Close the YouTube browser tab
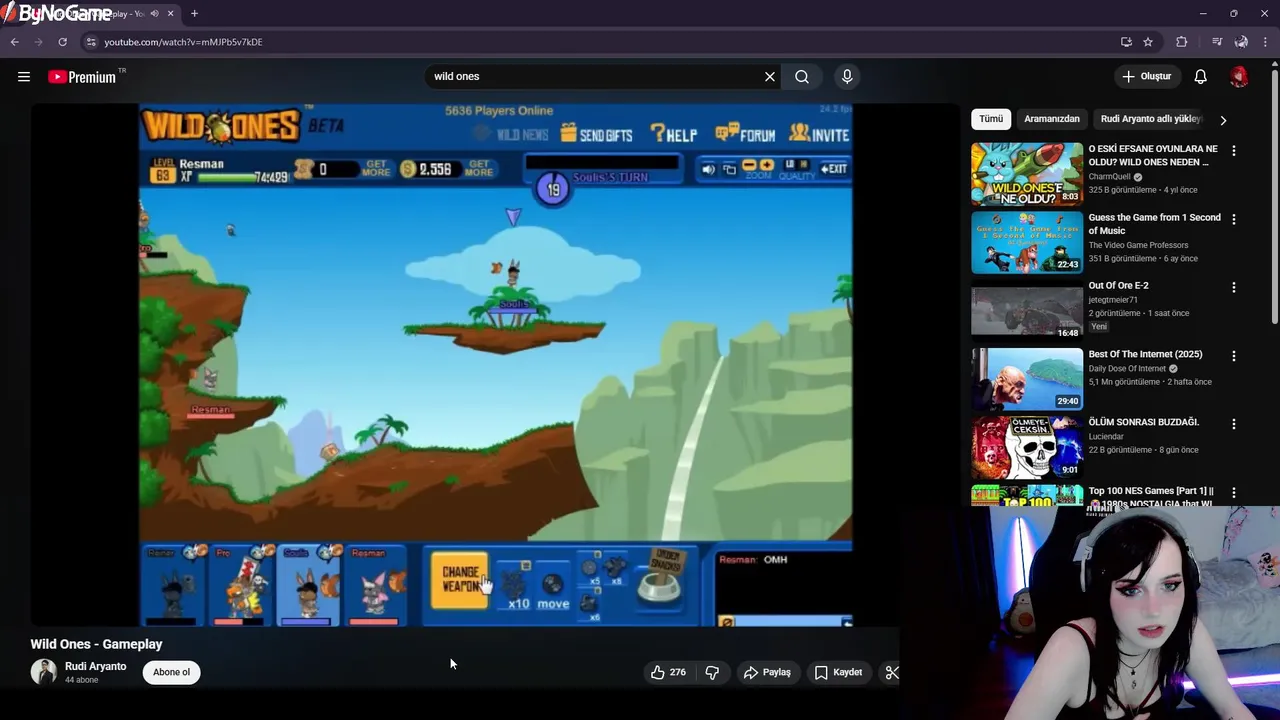The height and width of the screenshot is (720, 1280). [x=171, y=14]
